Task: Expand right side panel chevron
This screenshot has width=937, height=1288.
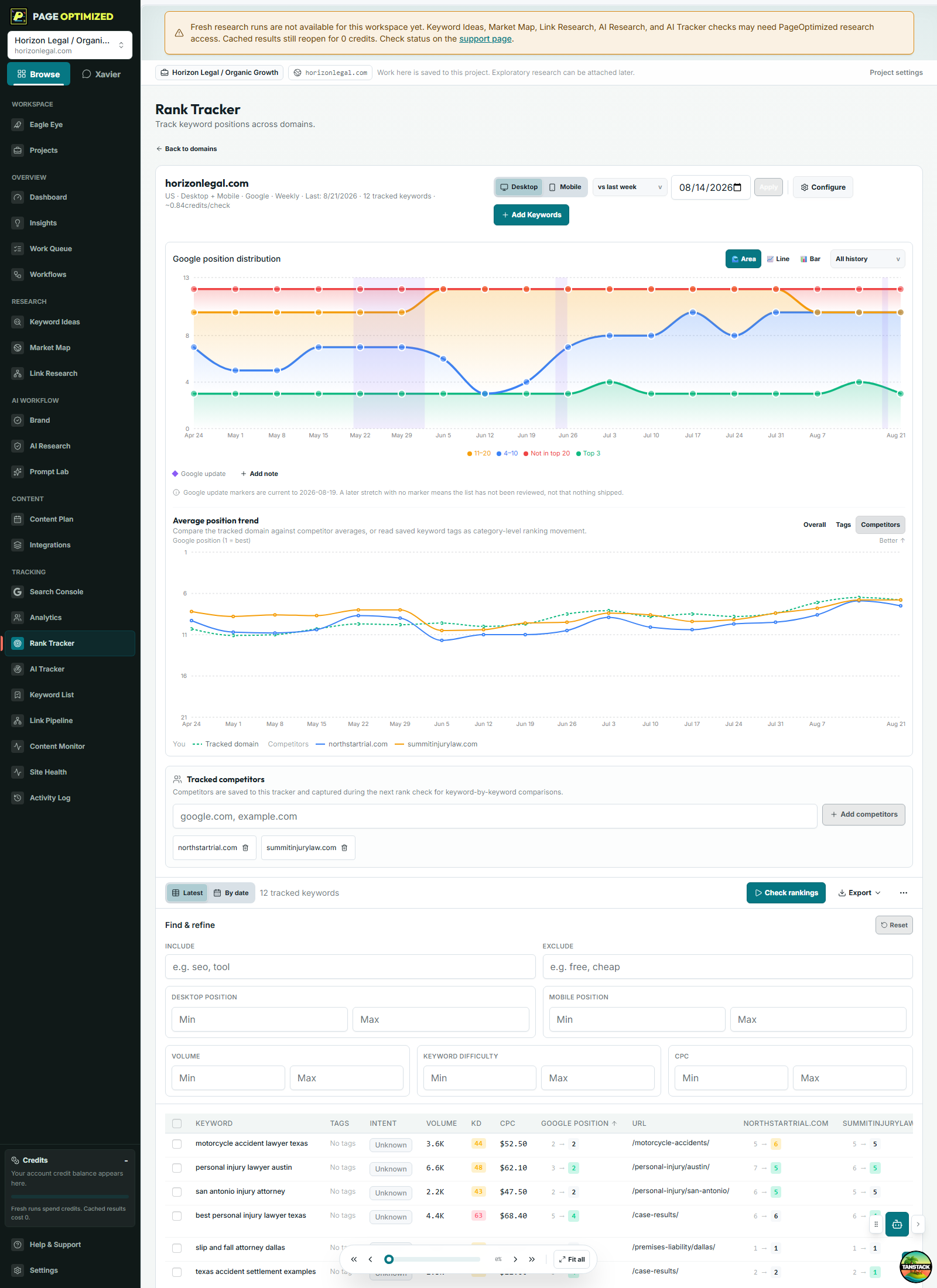Action: pos(918,1224)
